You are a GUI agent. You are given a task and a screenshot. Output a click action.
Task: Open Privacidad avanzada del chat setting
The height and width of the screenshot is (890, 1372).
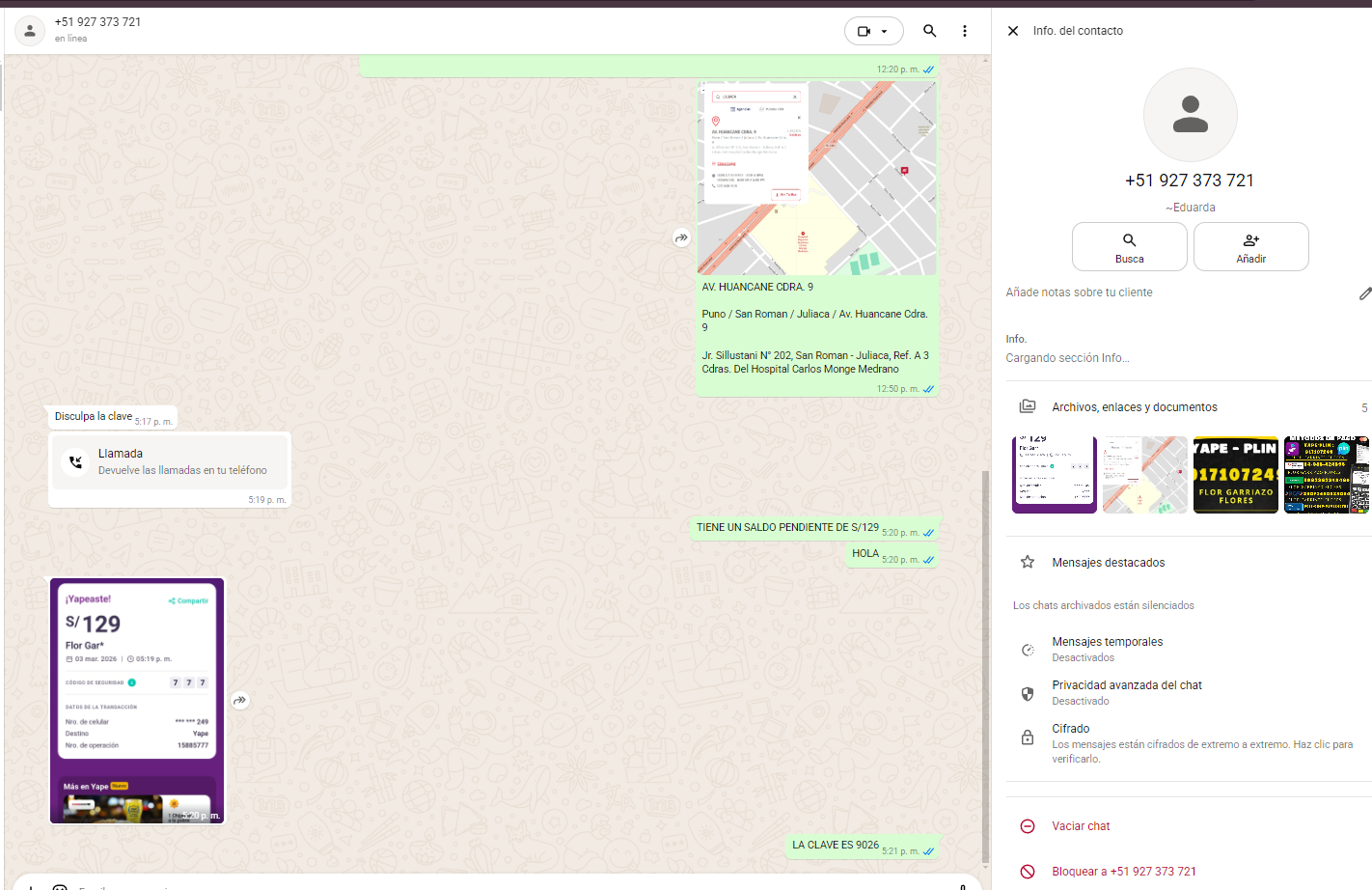pyautogui.click(x=1126, y=692)
